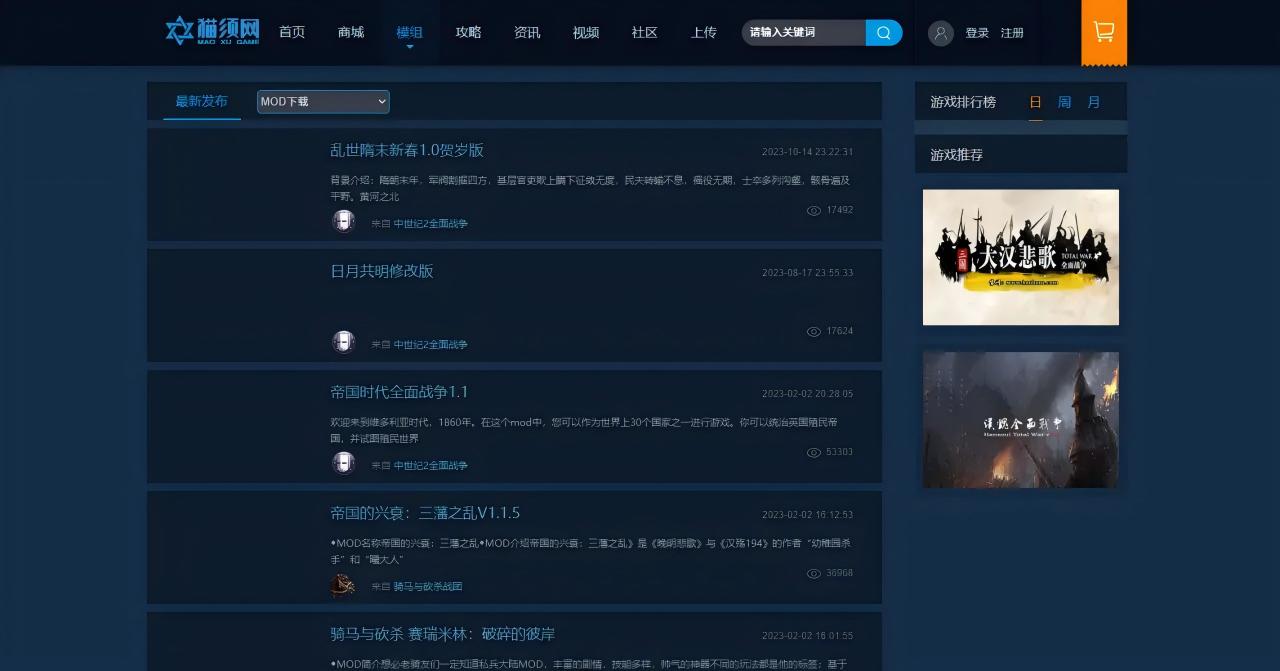Click author avatar under 帝国的兴衰：三藩之乱V1.1.5
Screen dimensions: 1280x671
[x=343, y=585]
